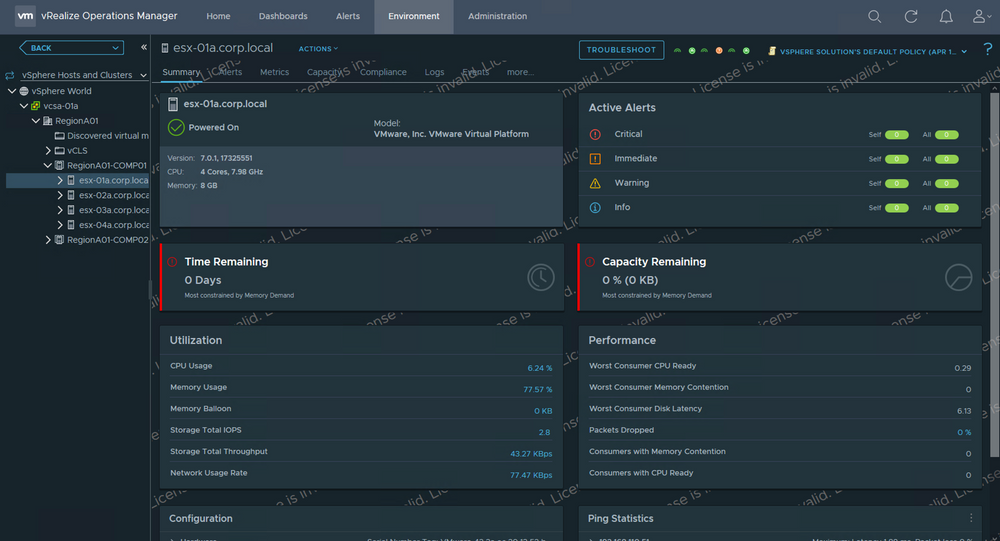Click the refresh icon in top bar
1000x541 pixels.
[910, 17]
